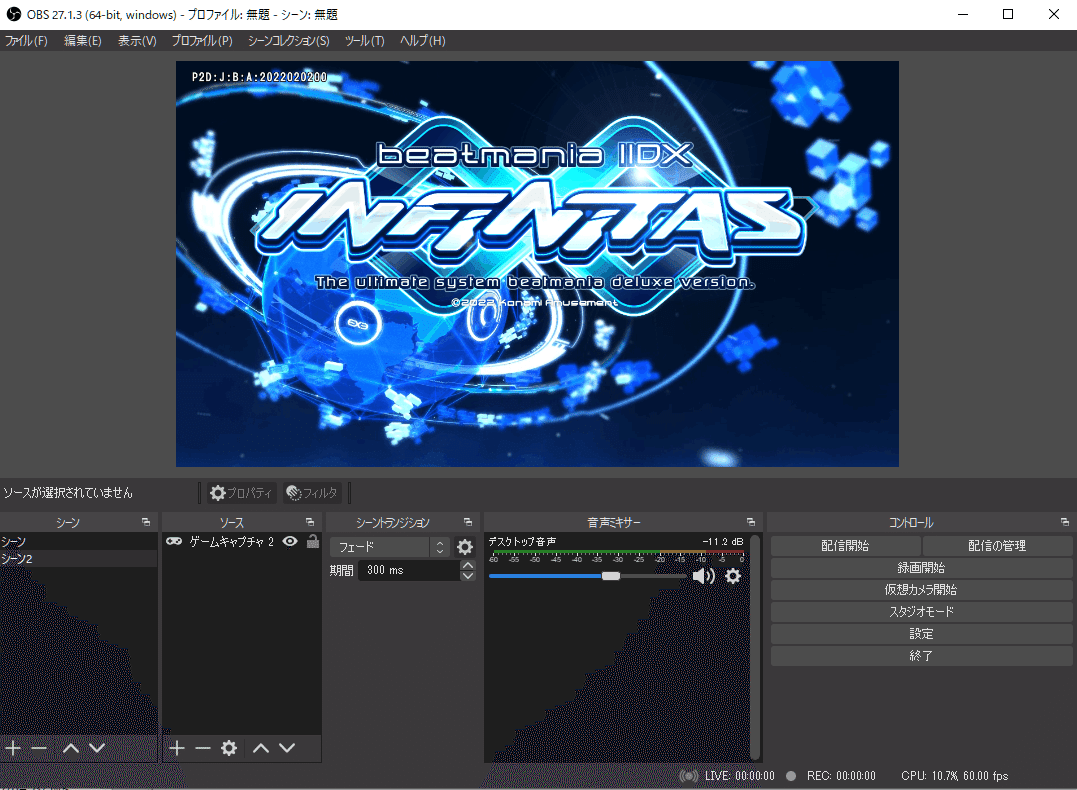Open the 表示(V) menu
Screen dimensions: 1077x790
click(x=137, y=41)
